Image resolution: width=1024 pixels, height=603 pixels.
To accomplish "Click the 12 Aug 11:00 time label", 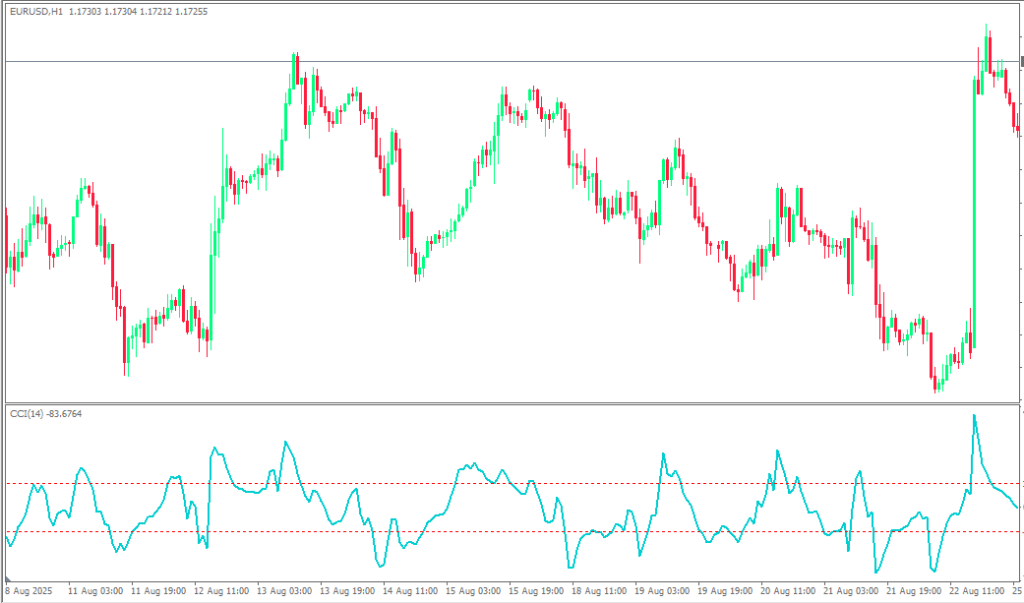I will tap(223, 591).
